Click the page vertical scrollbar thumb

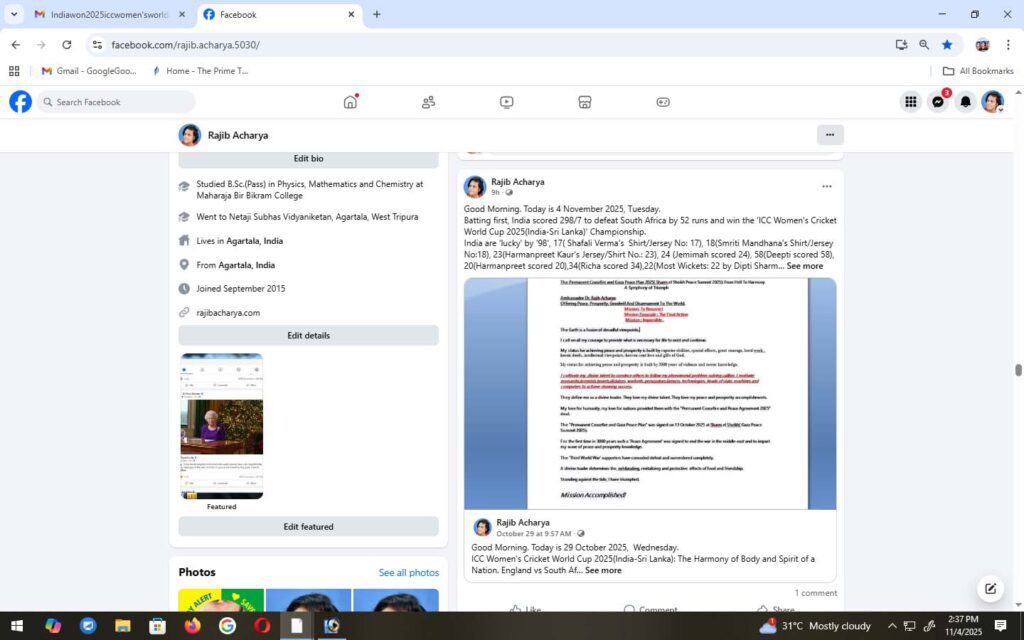pos(1019,370)
